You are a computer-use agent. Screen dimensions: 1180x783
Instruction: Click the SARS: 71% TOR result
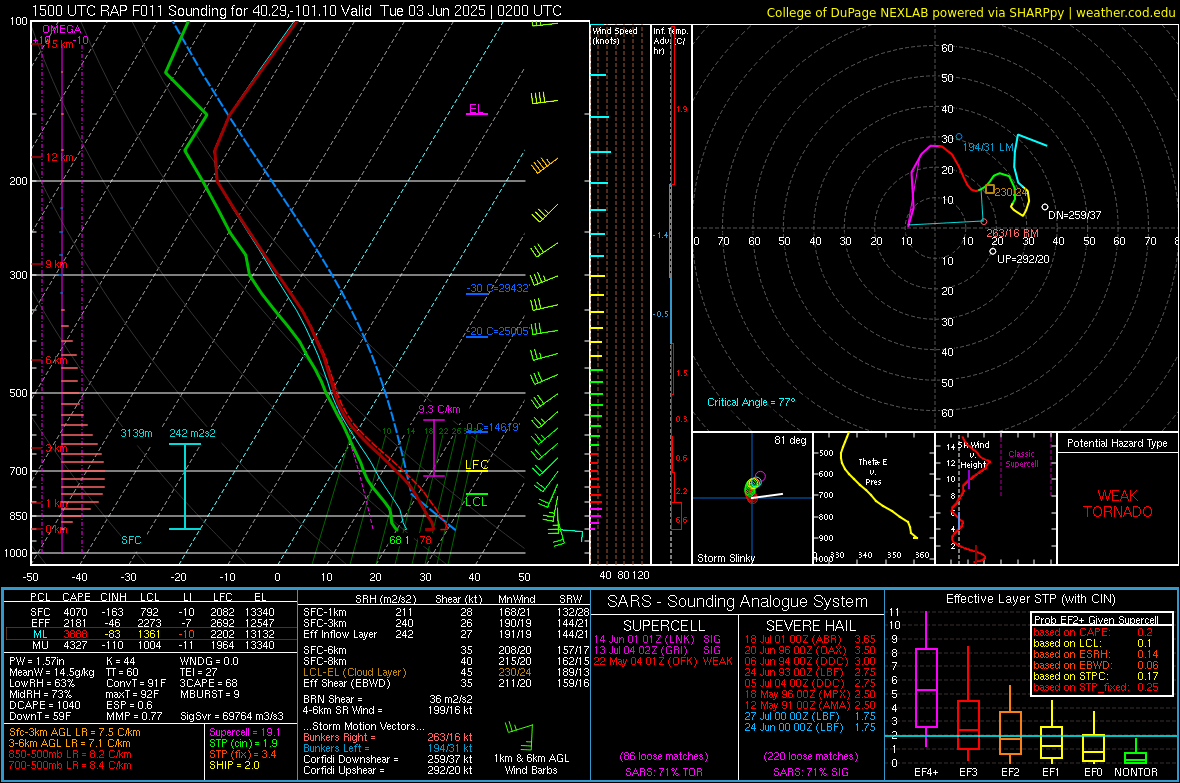[663, 772]
